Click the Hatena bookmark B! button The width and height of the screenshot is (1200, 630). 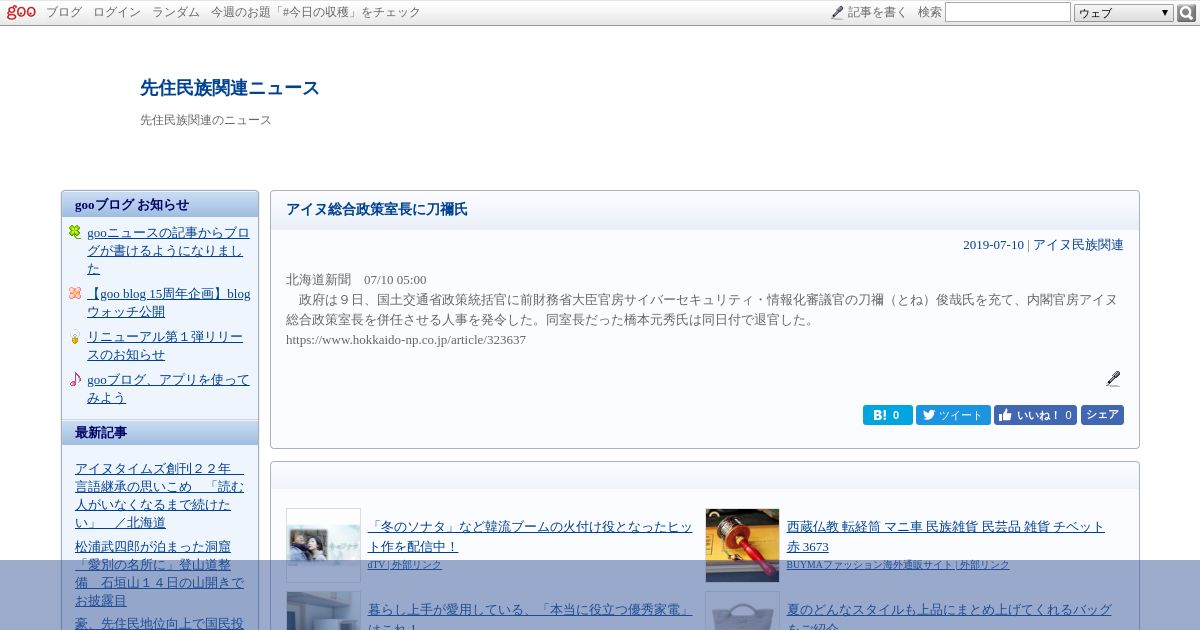tap(888, 415)
